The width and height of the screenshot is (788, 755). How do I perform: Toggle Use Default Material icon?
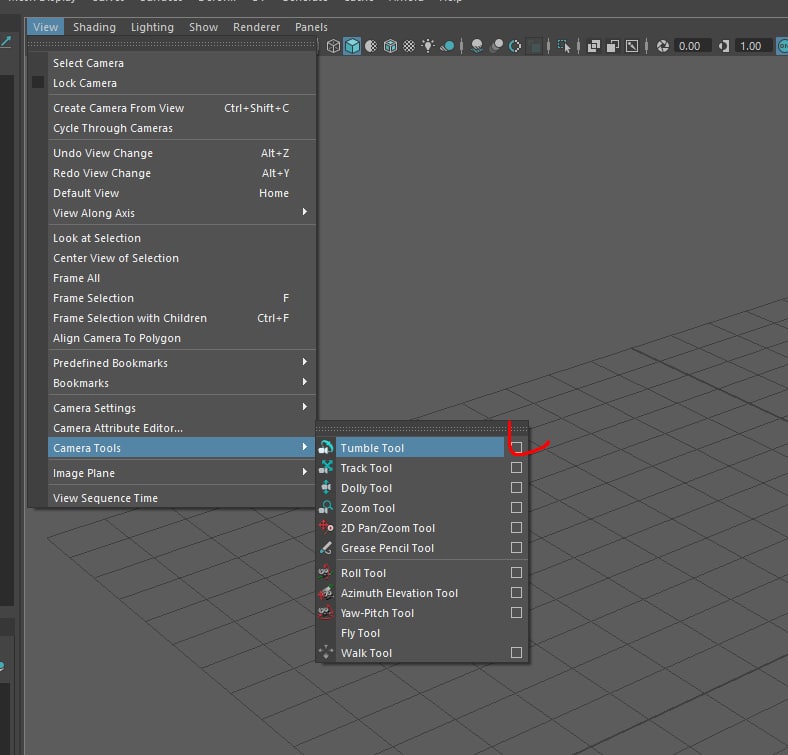tap(371, 46)
